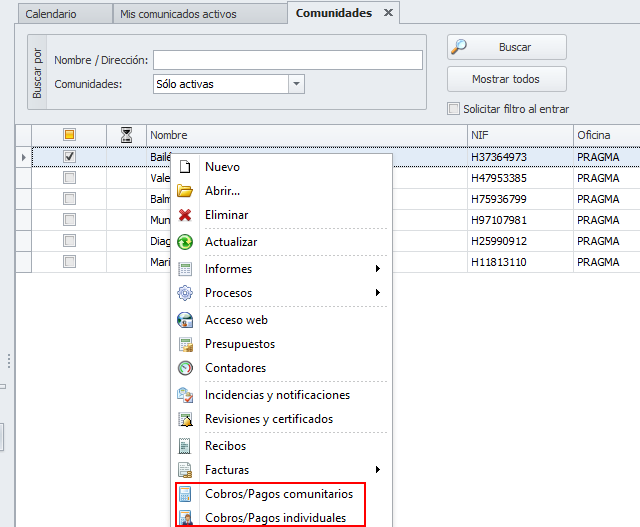Select Eliminar menu entry
Viewport: 640px width, 527px height.
[281, 215]
